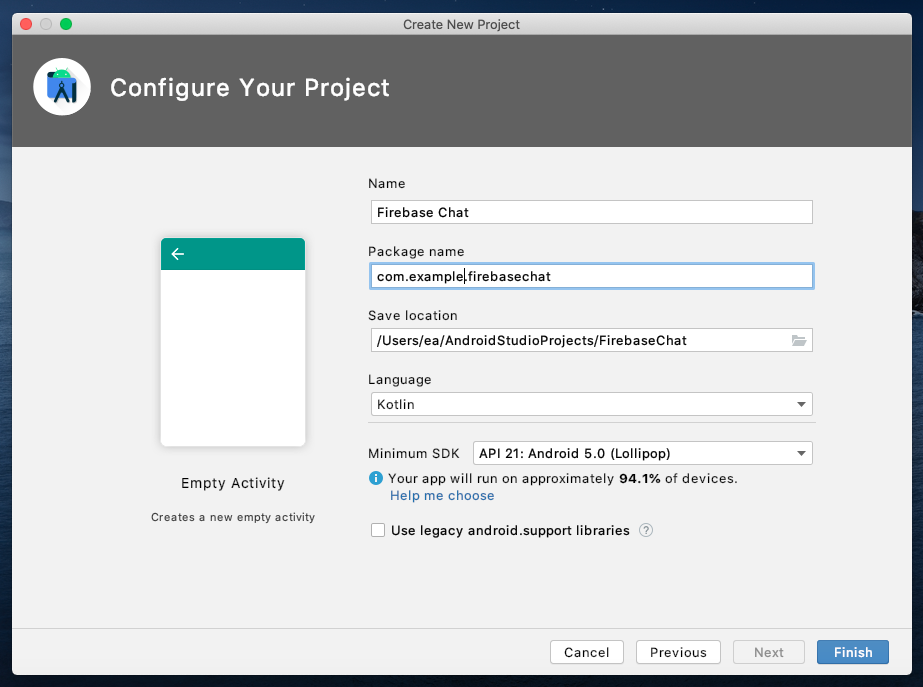Viewport: 923px width, 687px height.
Task: Click the help question mark beside legacy libraries
Action: point(646,530)
